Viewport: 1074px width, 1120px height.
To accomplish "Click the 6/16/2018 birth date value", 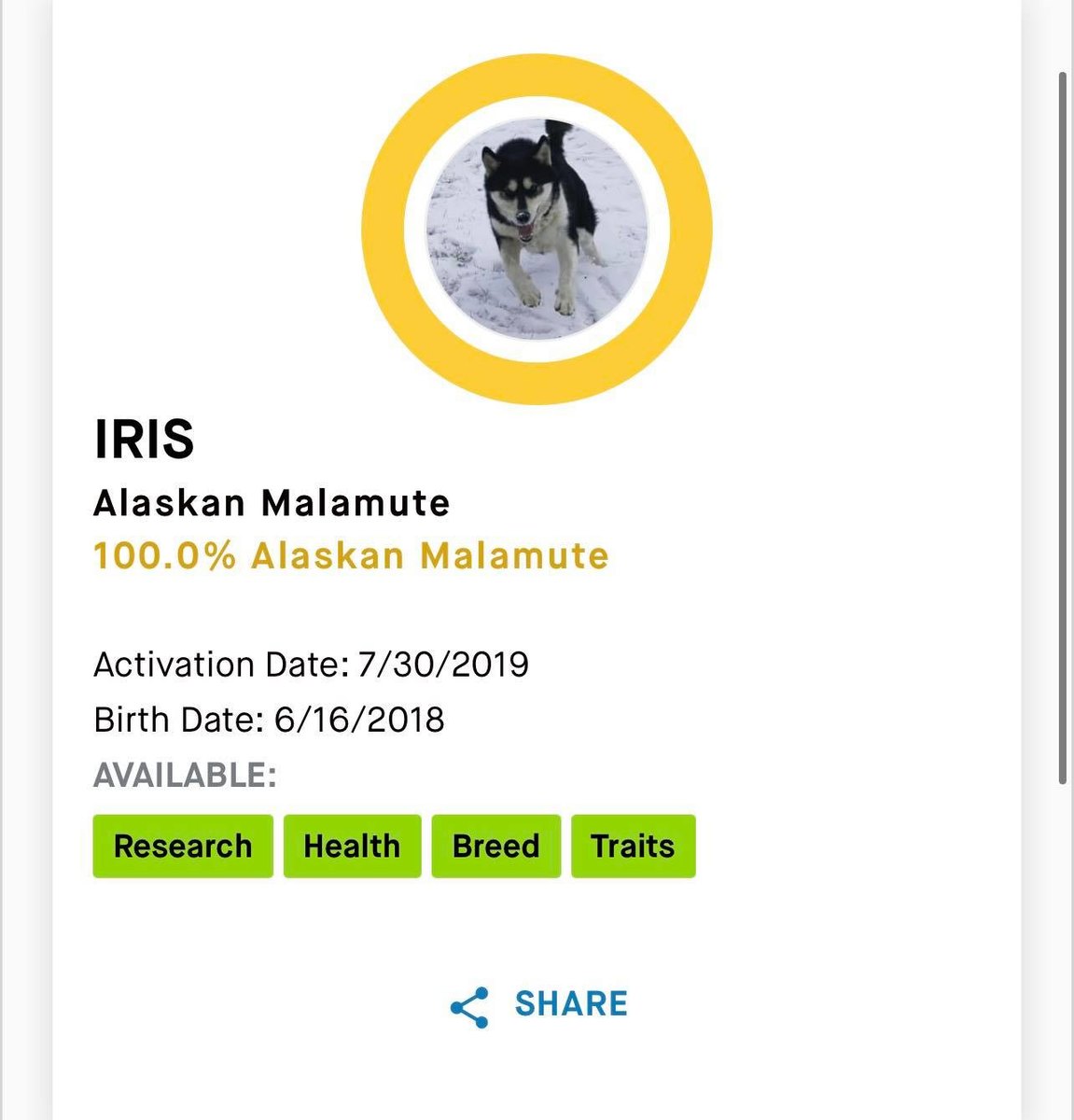I will pyautogui.click(x=359, y=720).
